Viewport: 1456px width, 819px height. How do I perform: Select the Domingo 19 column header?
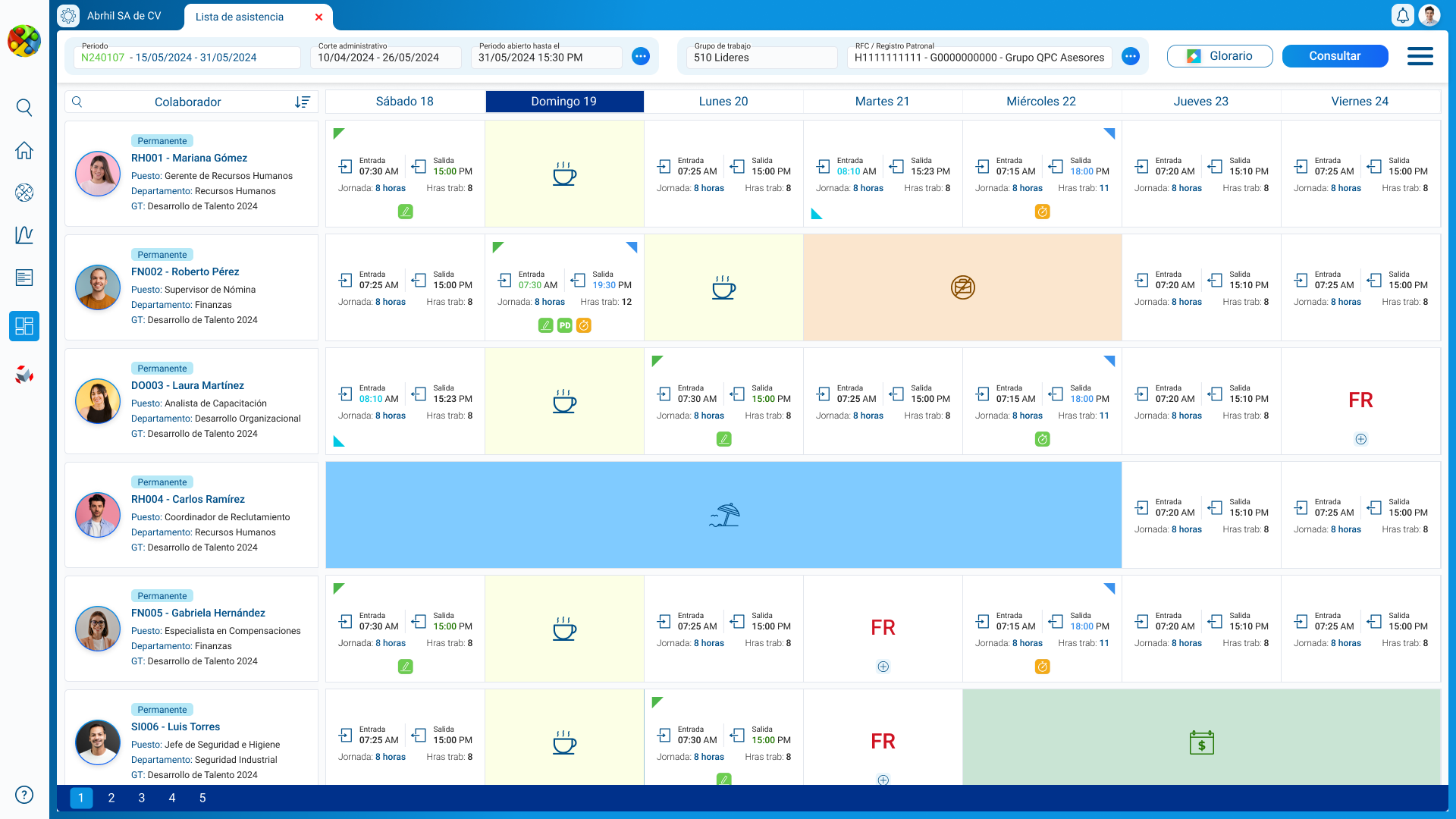(x=564, y=102)
